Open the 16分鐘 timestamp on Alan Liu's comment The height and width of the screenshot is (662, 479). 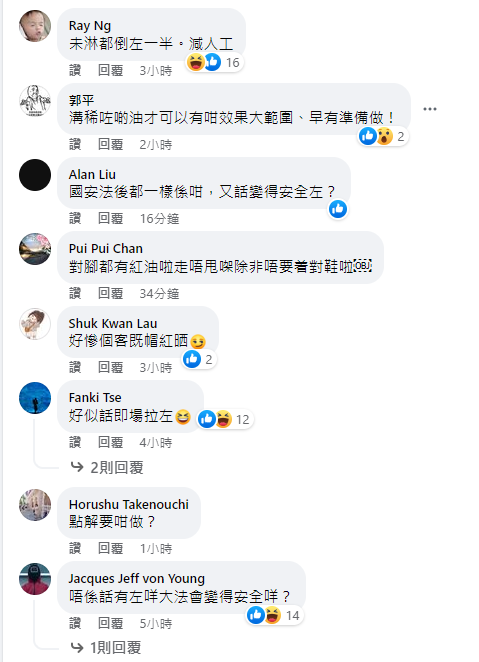coord(160,218)
